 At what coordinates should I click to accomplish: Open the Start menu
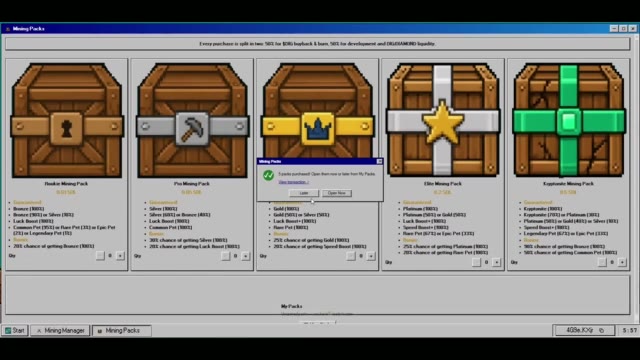[x=15, y=331]
